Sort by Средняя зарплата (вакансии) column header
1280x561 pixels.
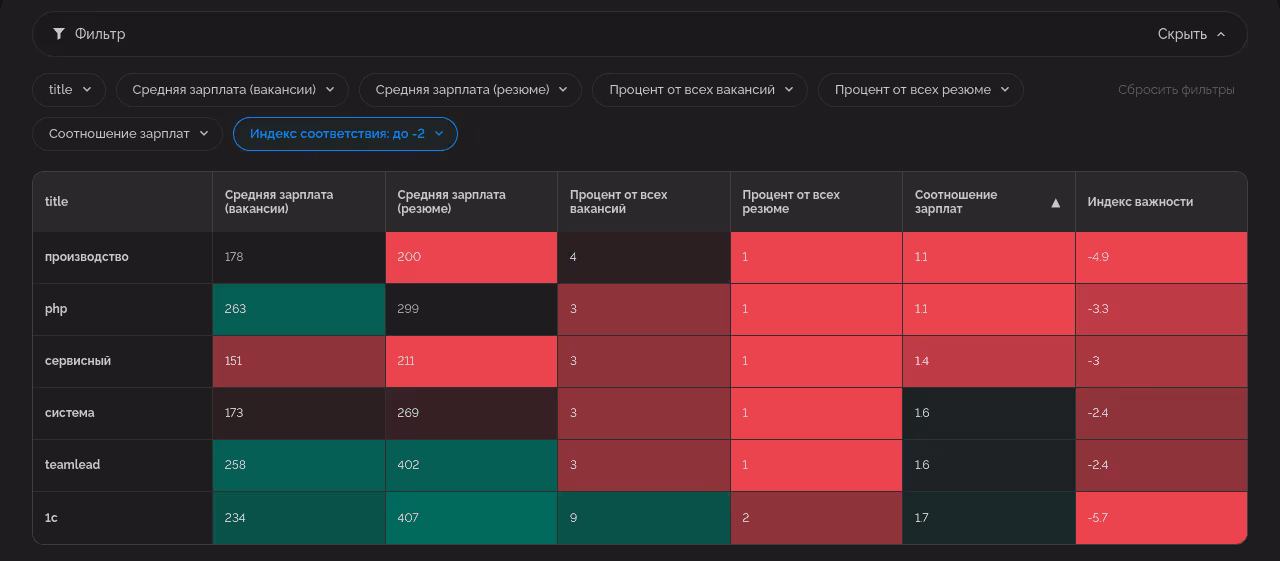(x=279, y=202)
